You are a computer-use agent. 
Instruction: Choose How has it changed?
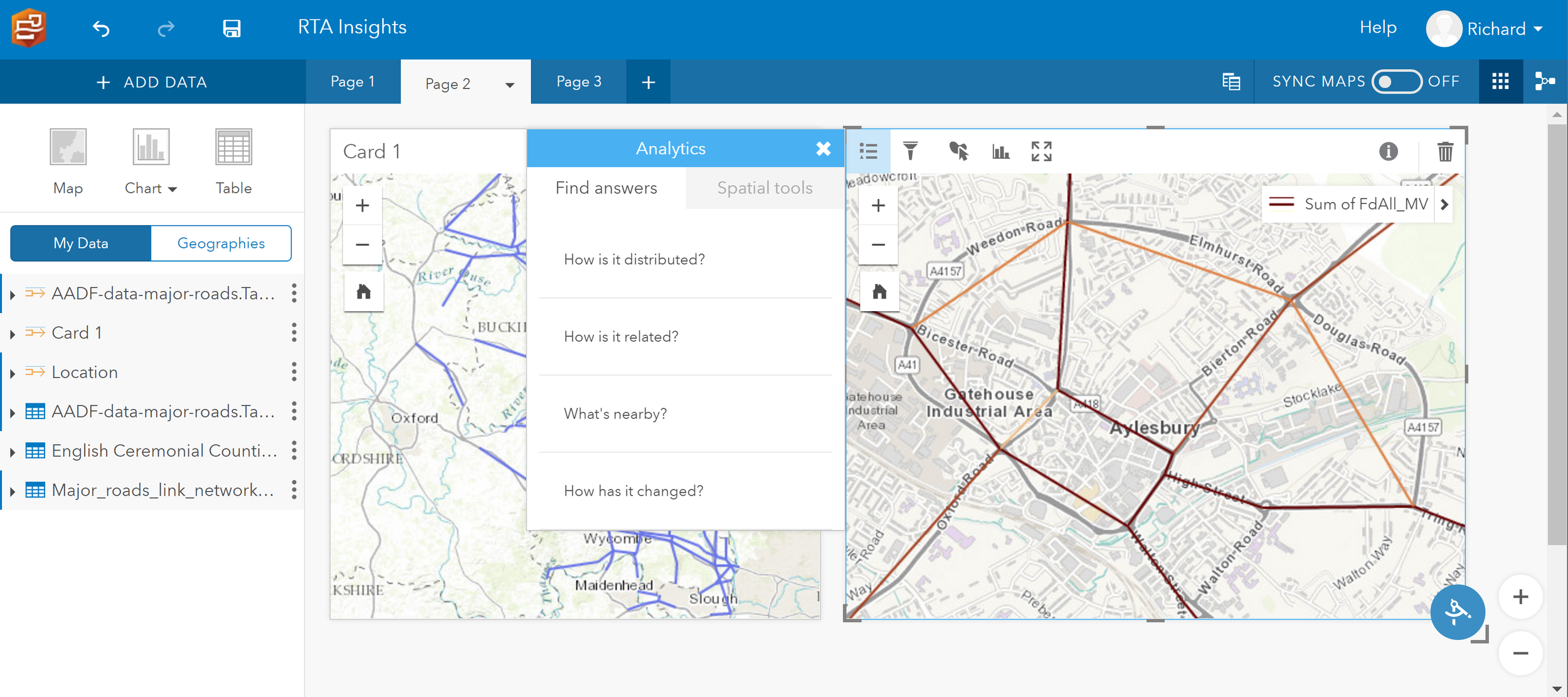pos(685,491)
